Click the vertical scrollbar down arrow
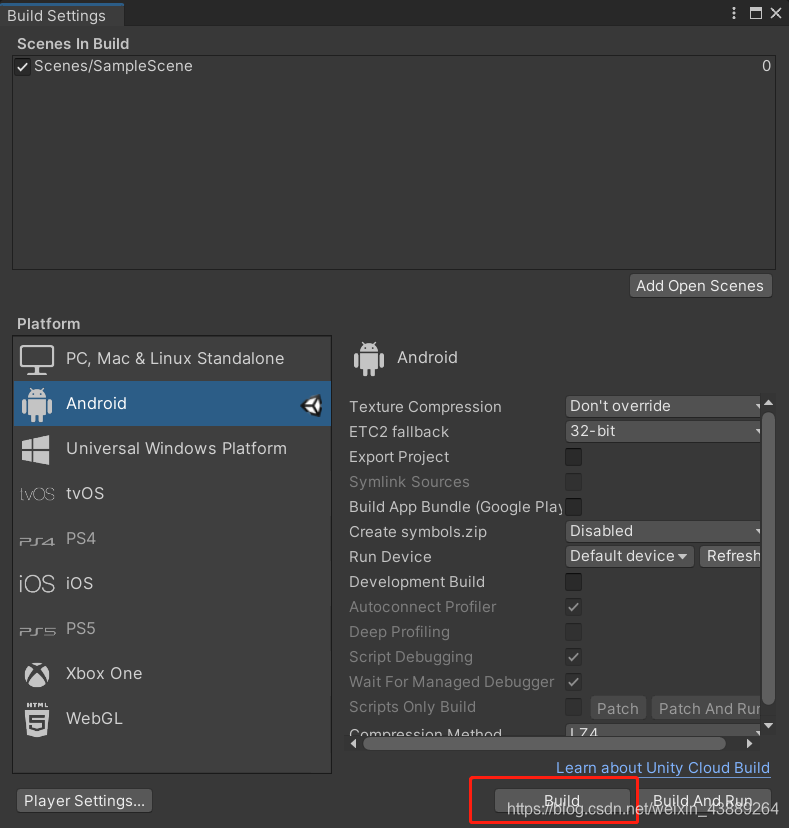This screenshot has height=828, width=789. (x=769, y=726)
